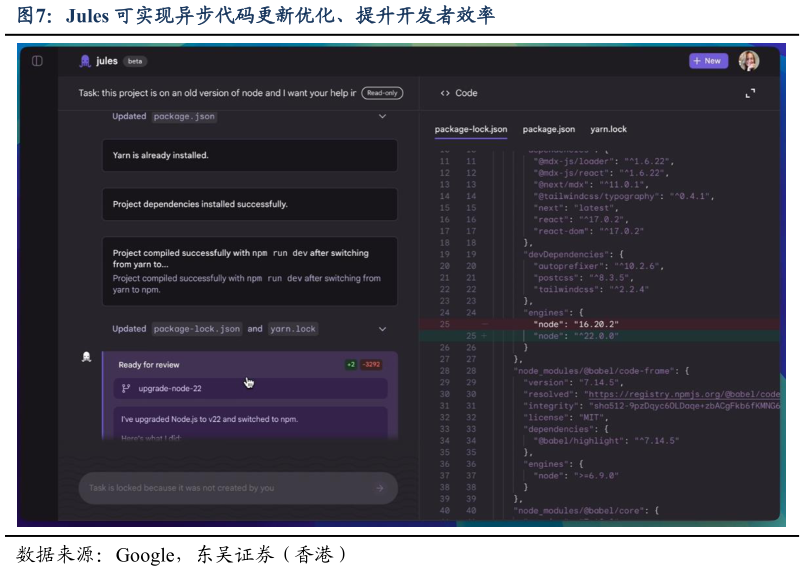
Task: Collapse the Updated package-lock.json and yarn.lock chevron
Action: point(382,329)
